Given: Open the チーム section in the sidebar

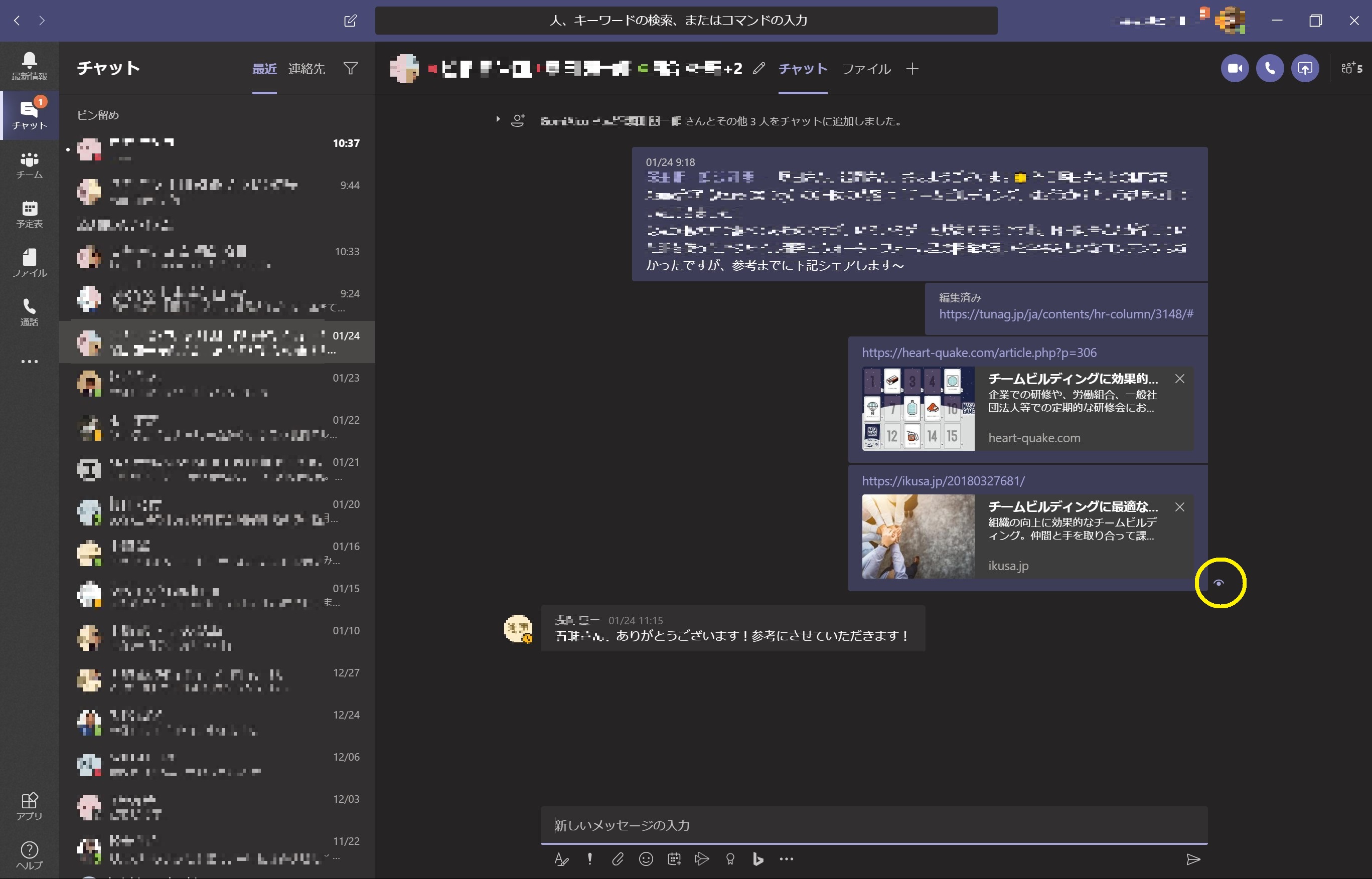Looking at the screenshot, I should (29, 165).
